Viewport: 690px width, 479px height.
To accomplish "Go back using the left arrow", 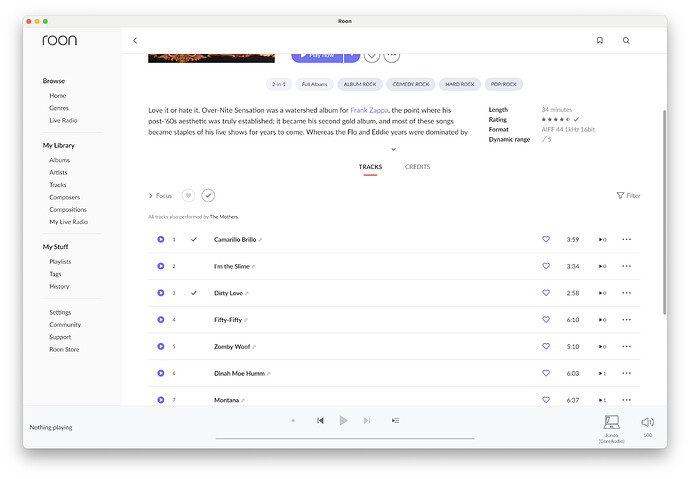I will click(135, 41).
